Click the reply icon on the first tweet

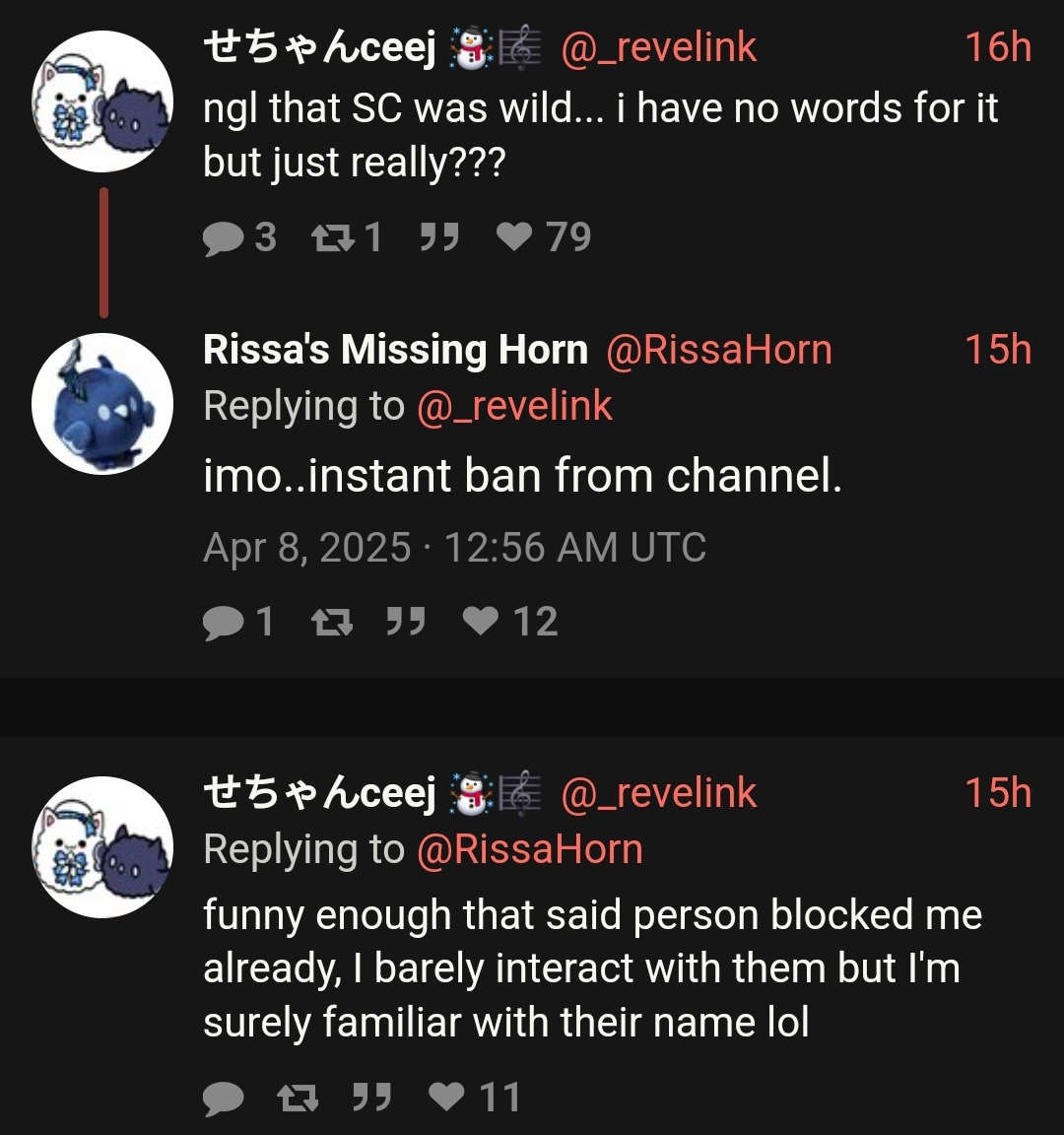point(225,237)
